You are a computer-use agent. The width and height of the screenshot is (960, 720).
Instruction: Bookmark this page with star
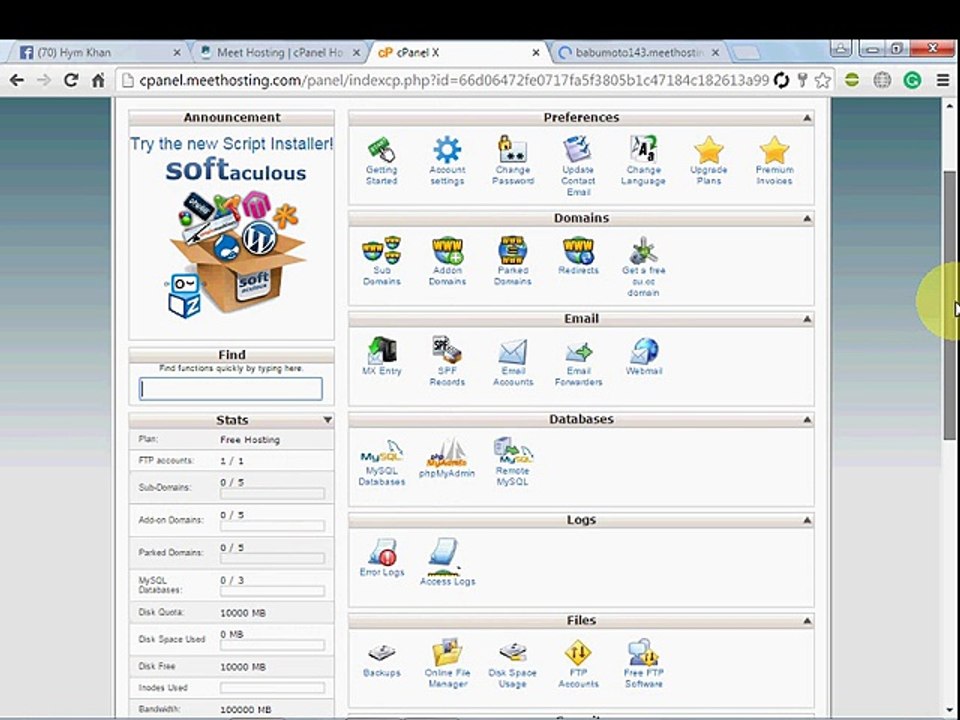coord(823,80)
